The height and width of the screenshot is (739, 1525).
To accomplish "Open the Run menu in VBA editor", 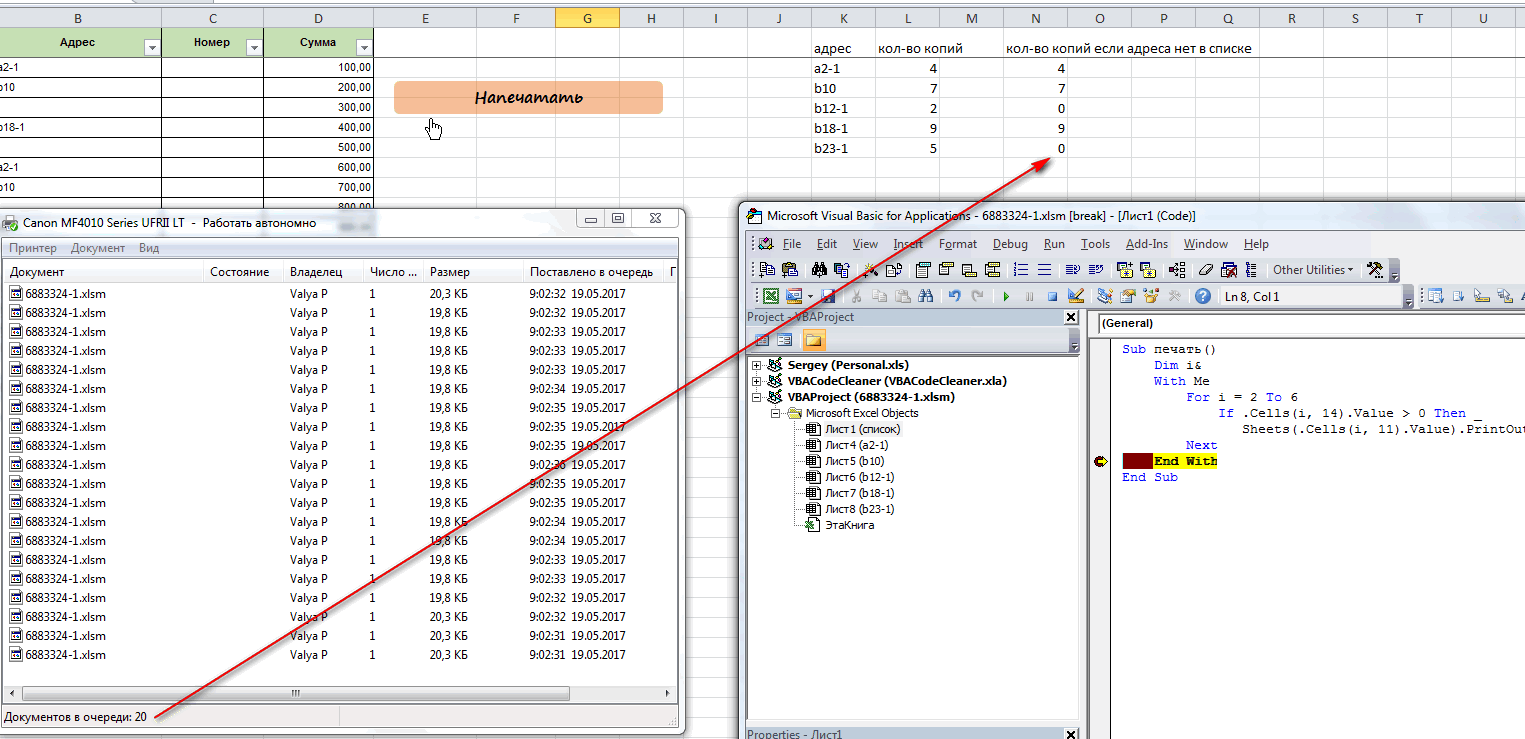I will coord(1054,244).
